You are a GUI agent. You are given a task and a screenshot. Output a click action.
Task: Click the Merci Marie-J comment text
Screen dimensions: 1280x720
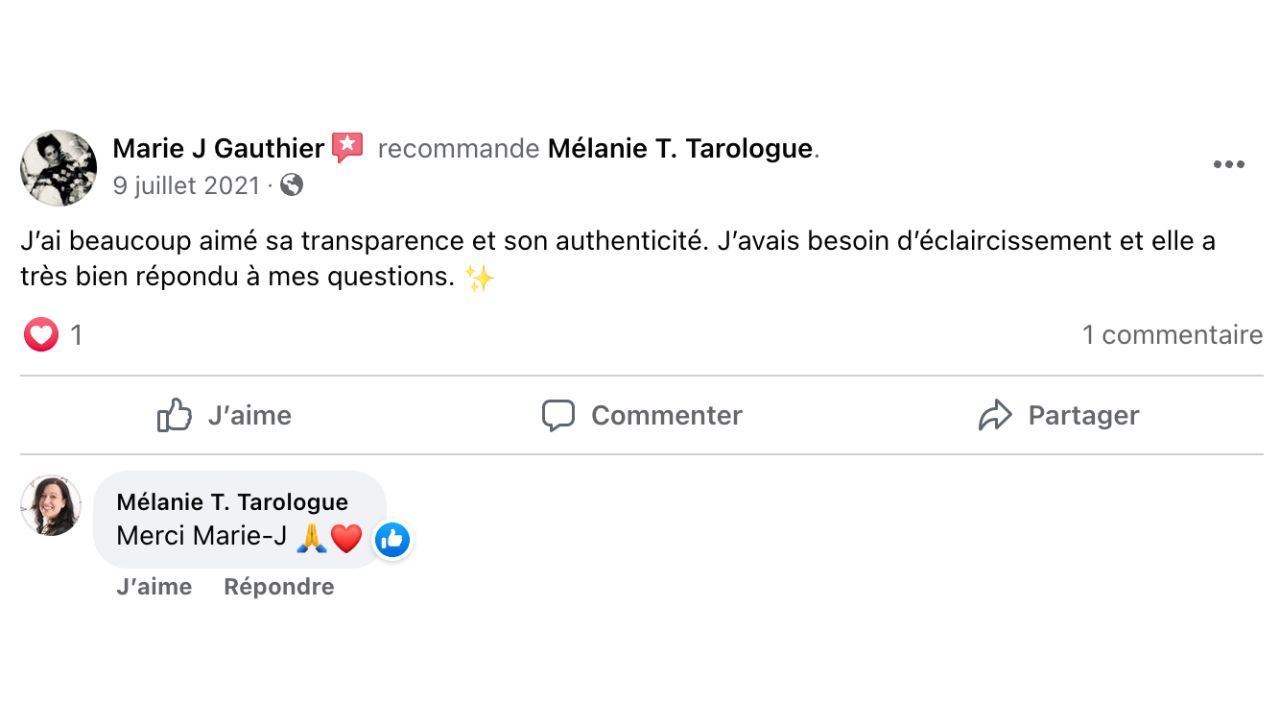click(202, 536)
